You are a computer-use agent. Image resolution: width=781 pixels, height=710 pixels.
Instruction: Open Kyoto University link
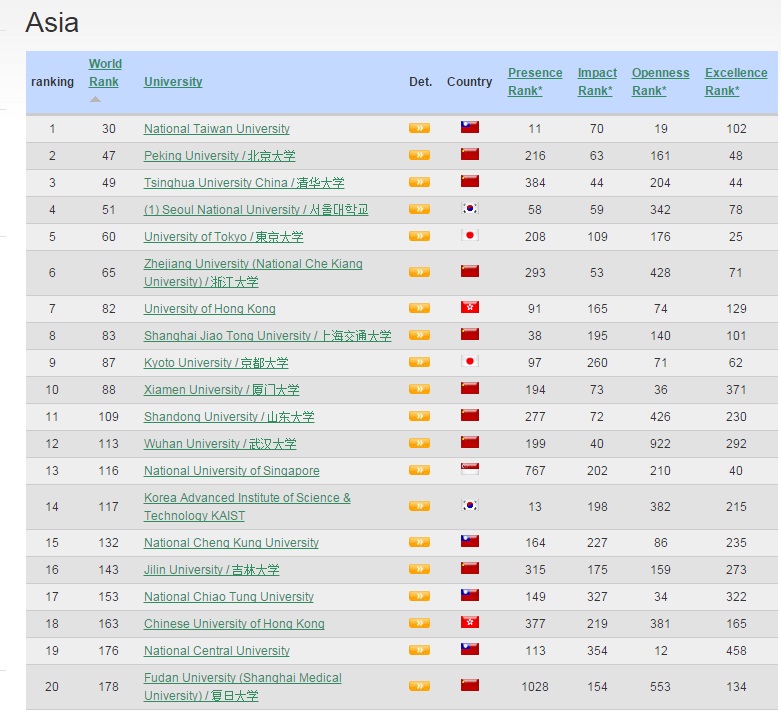click(216, 362)
